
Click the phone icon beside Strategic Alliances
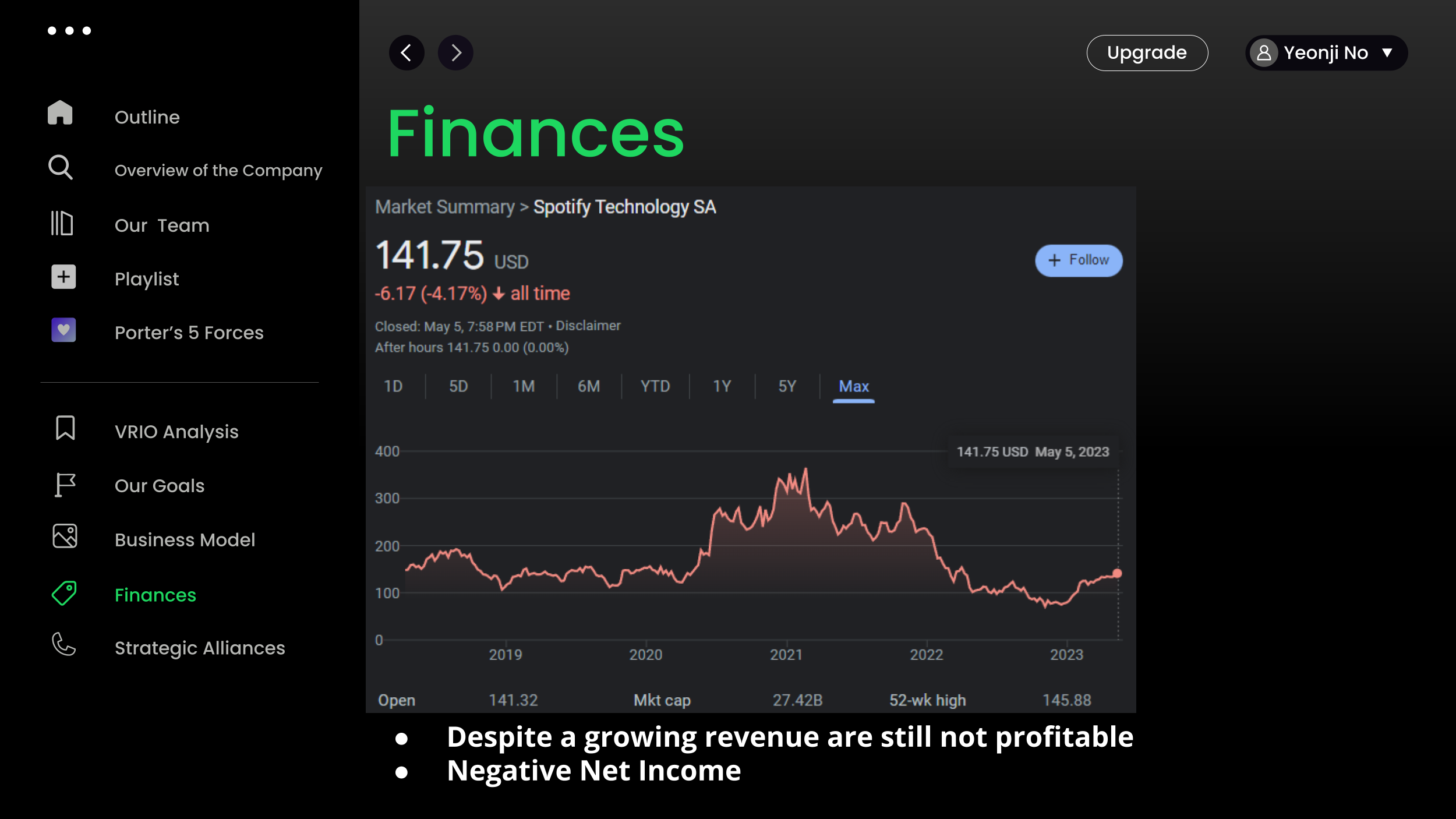point(64,644)
